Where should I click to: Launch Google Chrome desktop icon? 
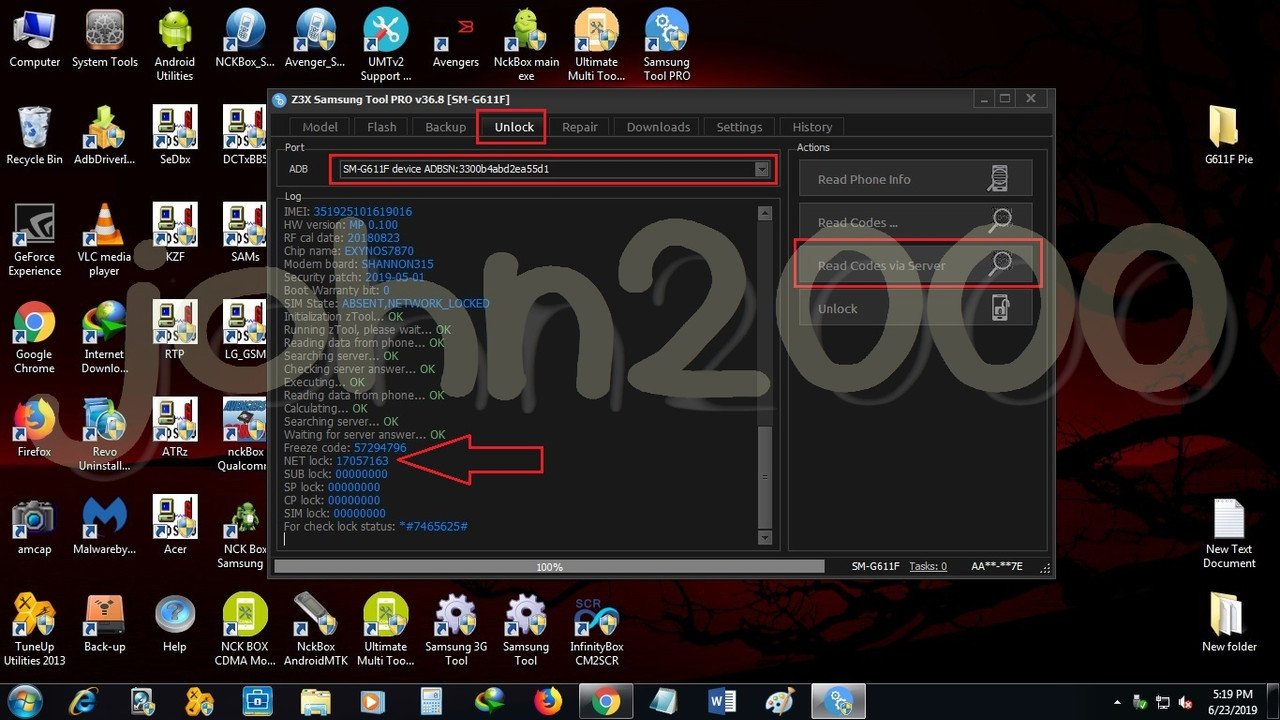[x=35, y=337]
